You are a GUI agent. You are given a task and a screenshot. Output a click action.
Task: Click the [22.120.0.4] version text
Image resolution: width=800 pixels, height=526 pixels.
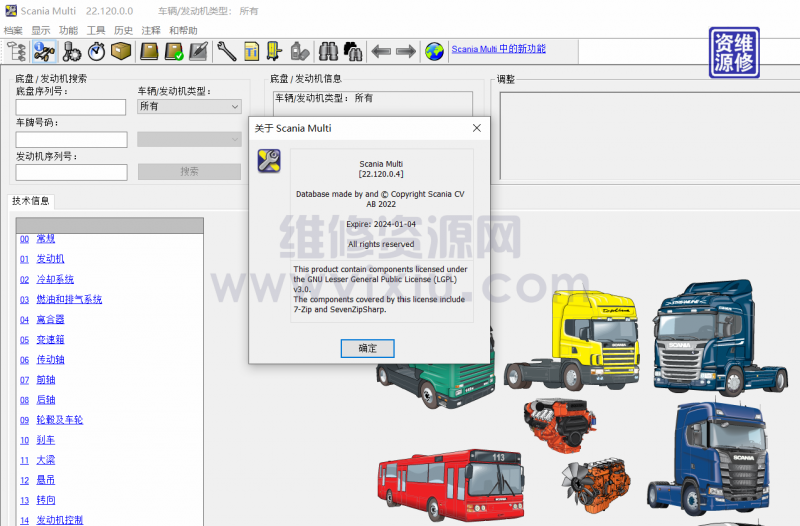coord(381,174)
